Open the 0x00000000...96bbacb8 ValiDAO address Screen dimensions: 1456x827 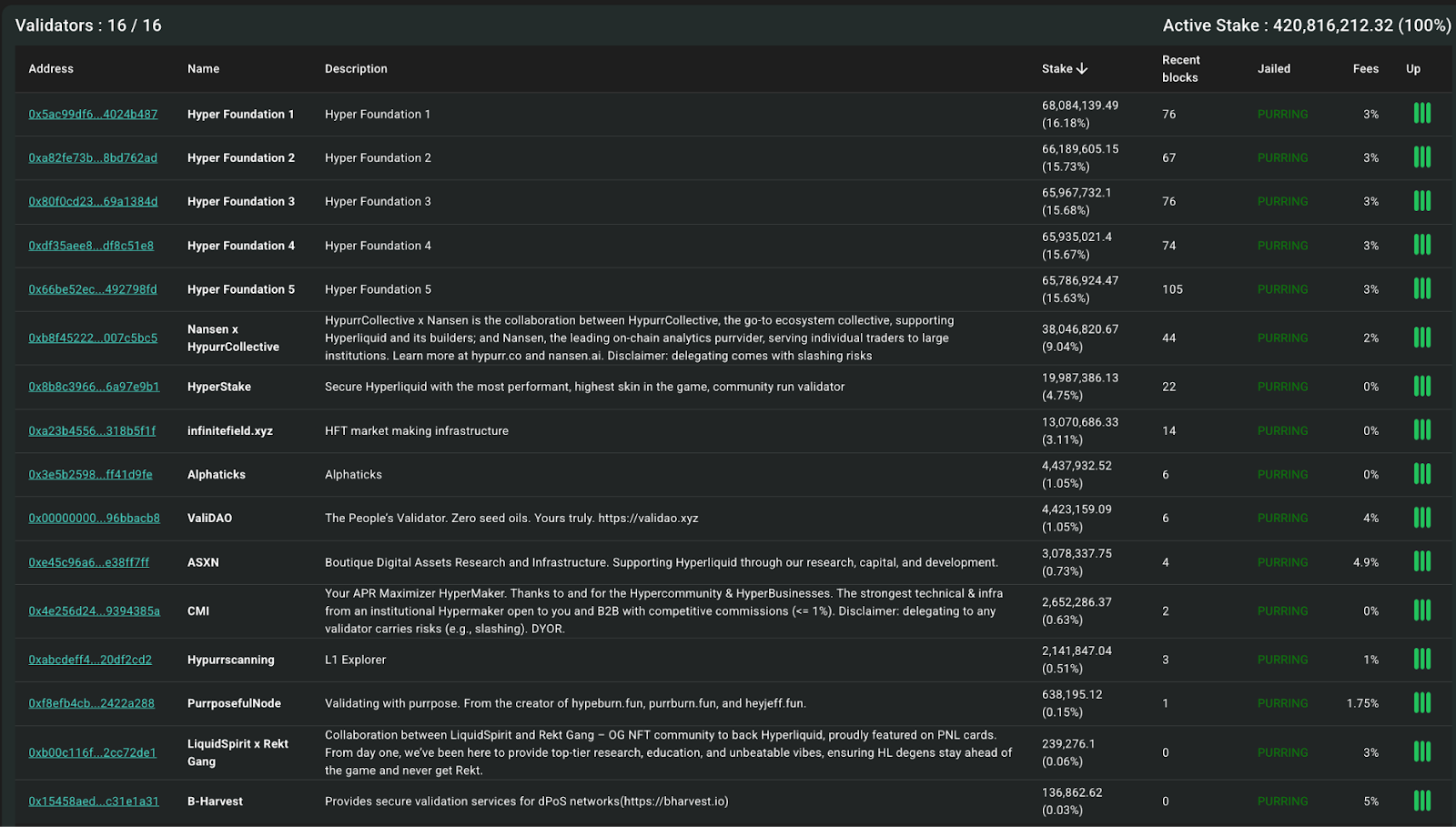[94, 518]
